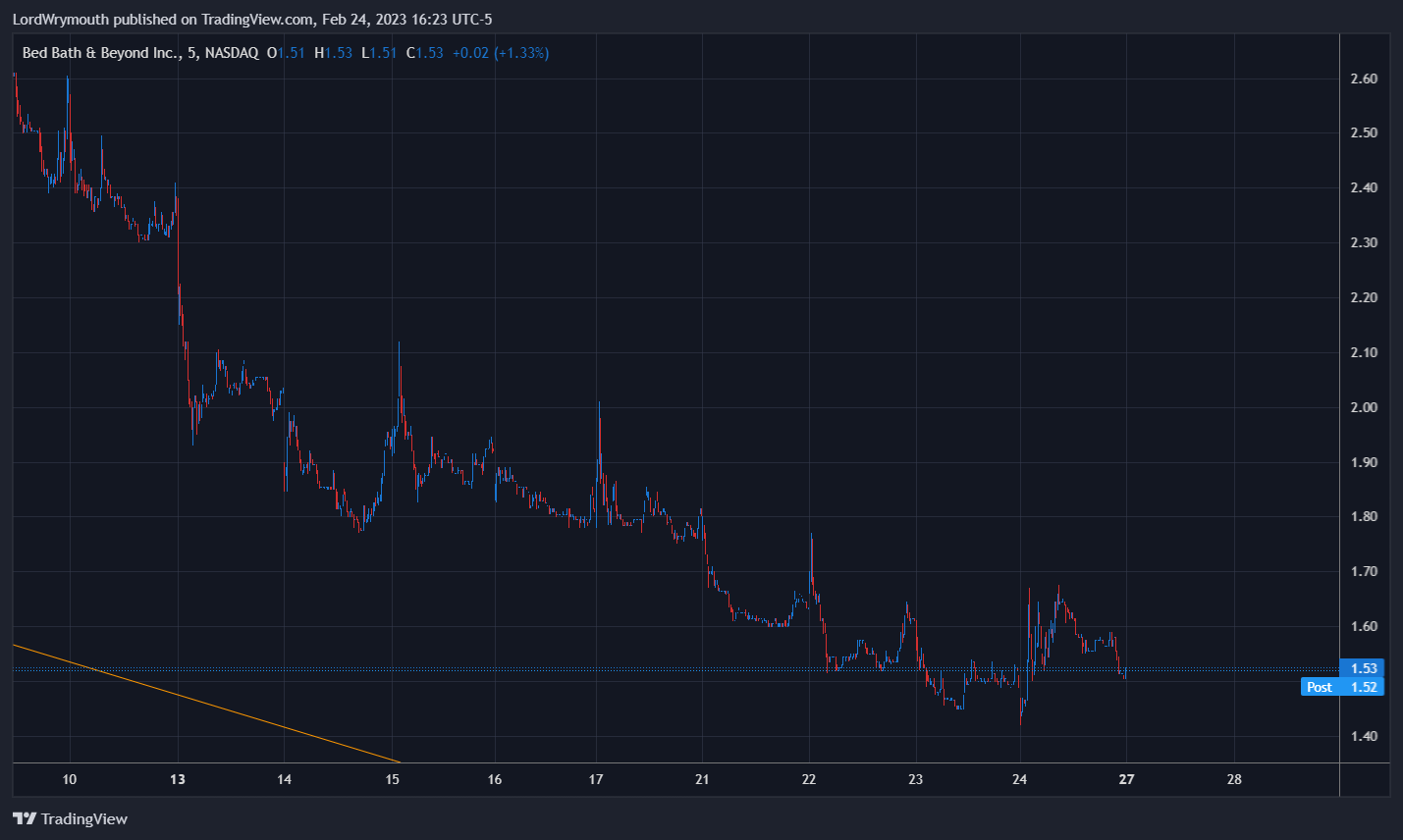Image resolution: width=1403 pixels, height=840 pixels.
Task: Click the 2.00 price axis label
Action: pos(1364,407)
